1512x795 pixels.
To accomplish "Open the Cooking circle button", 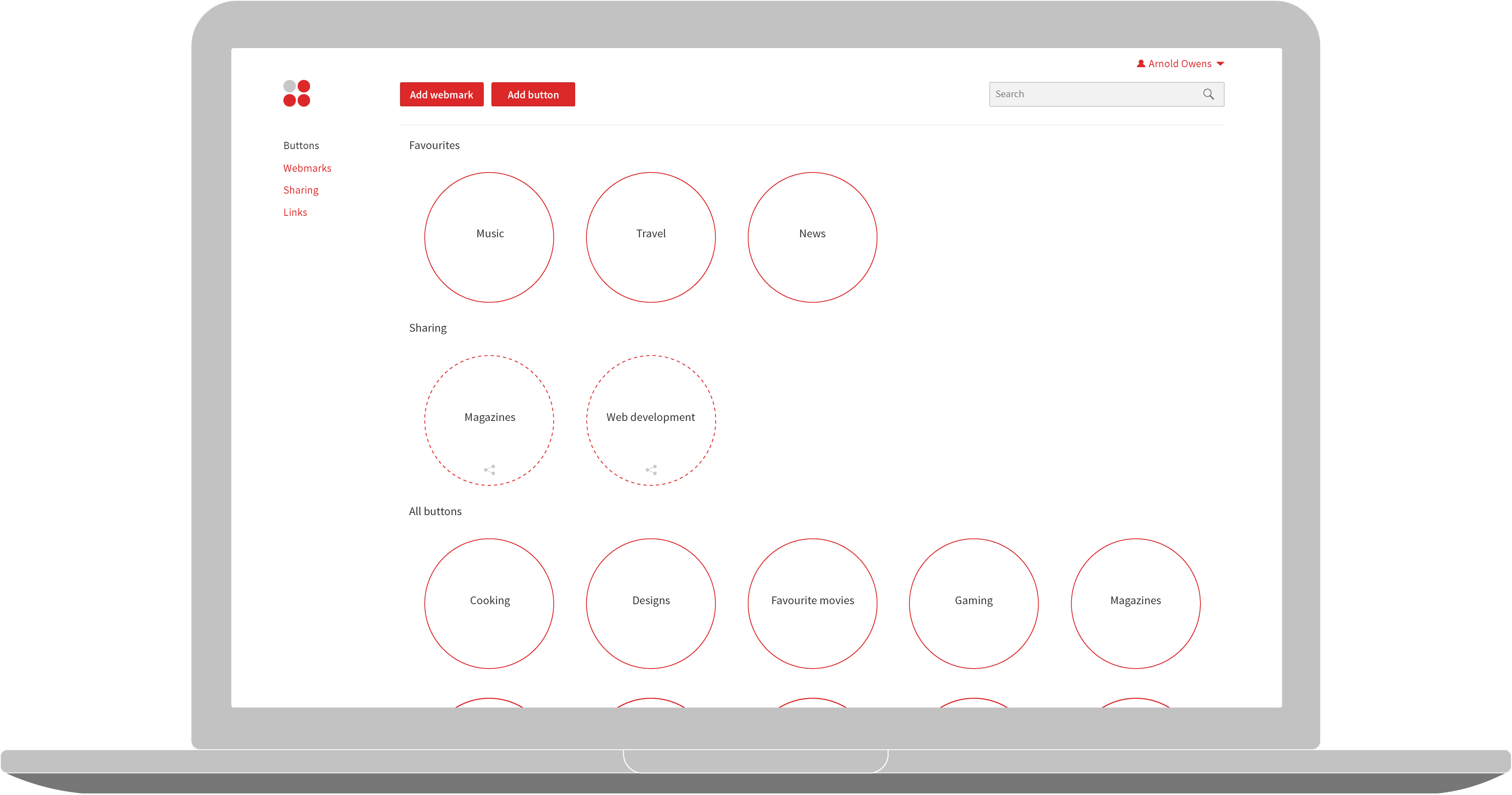I will 489,603.
